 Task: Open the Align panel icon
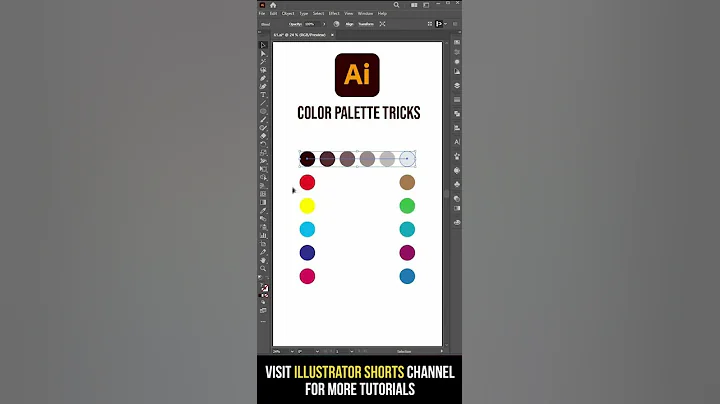[x=457, y=128]
